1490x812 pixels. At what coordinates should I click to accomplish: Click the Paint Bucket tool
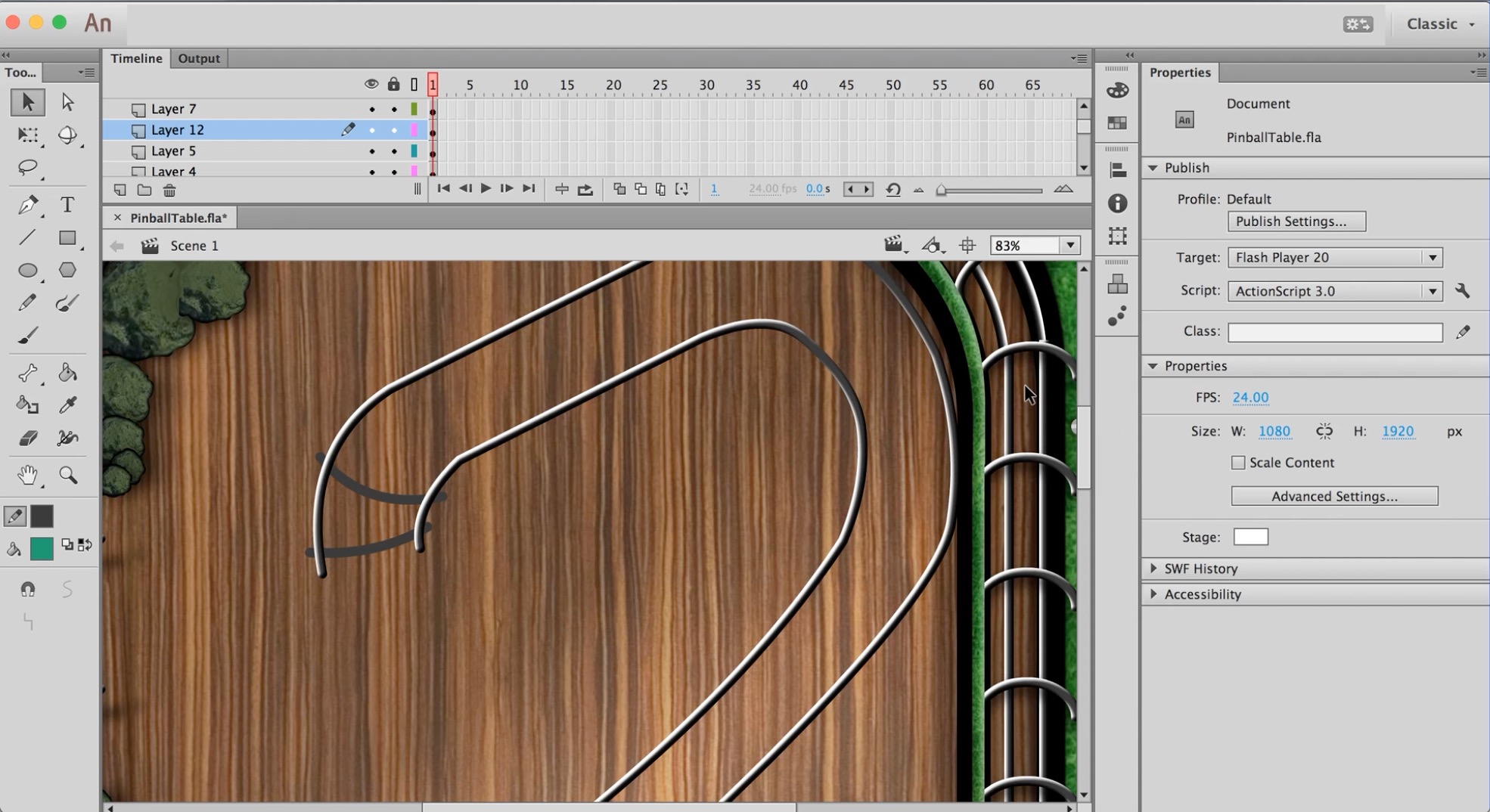coord(67,373)
